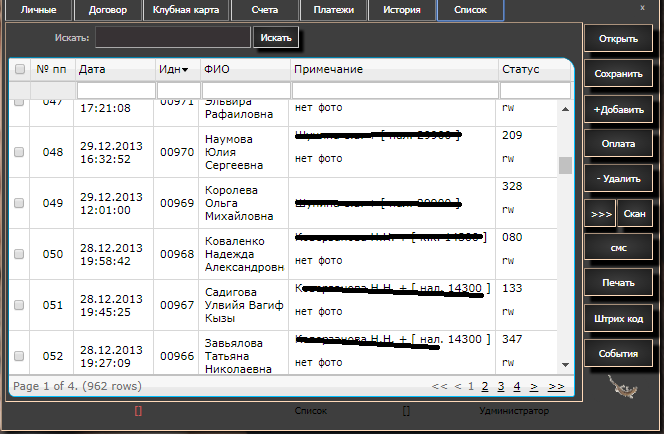Click the Печать button
Viewport: 664px width, 434px height.
click(618, 282)
